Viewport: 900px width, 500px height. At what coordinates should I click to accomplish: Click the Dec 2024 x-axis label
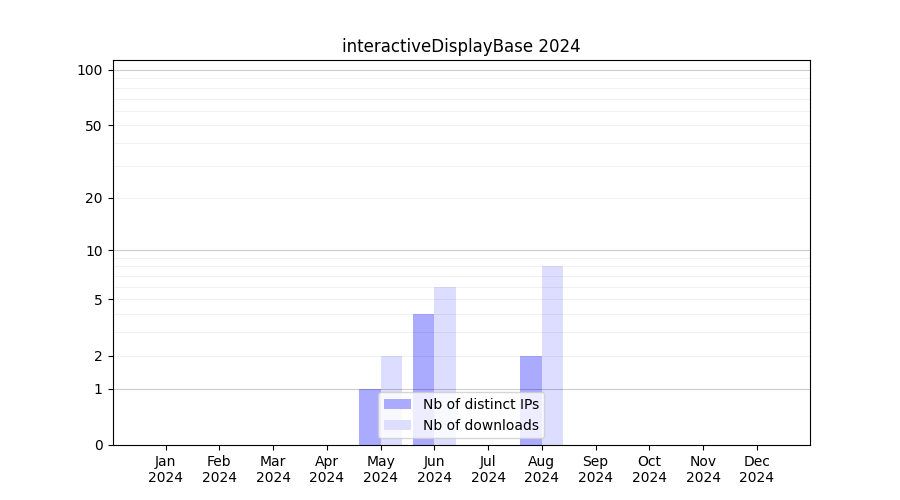[x=756, y=469]
